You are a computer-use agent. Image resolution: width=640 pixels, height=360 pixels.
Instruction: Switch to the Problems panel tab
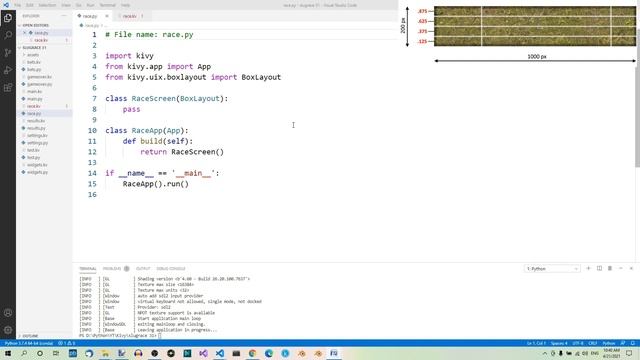pyautogui.click(x=112, y=269)
